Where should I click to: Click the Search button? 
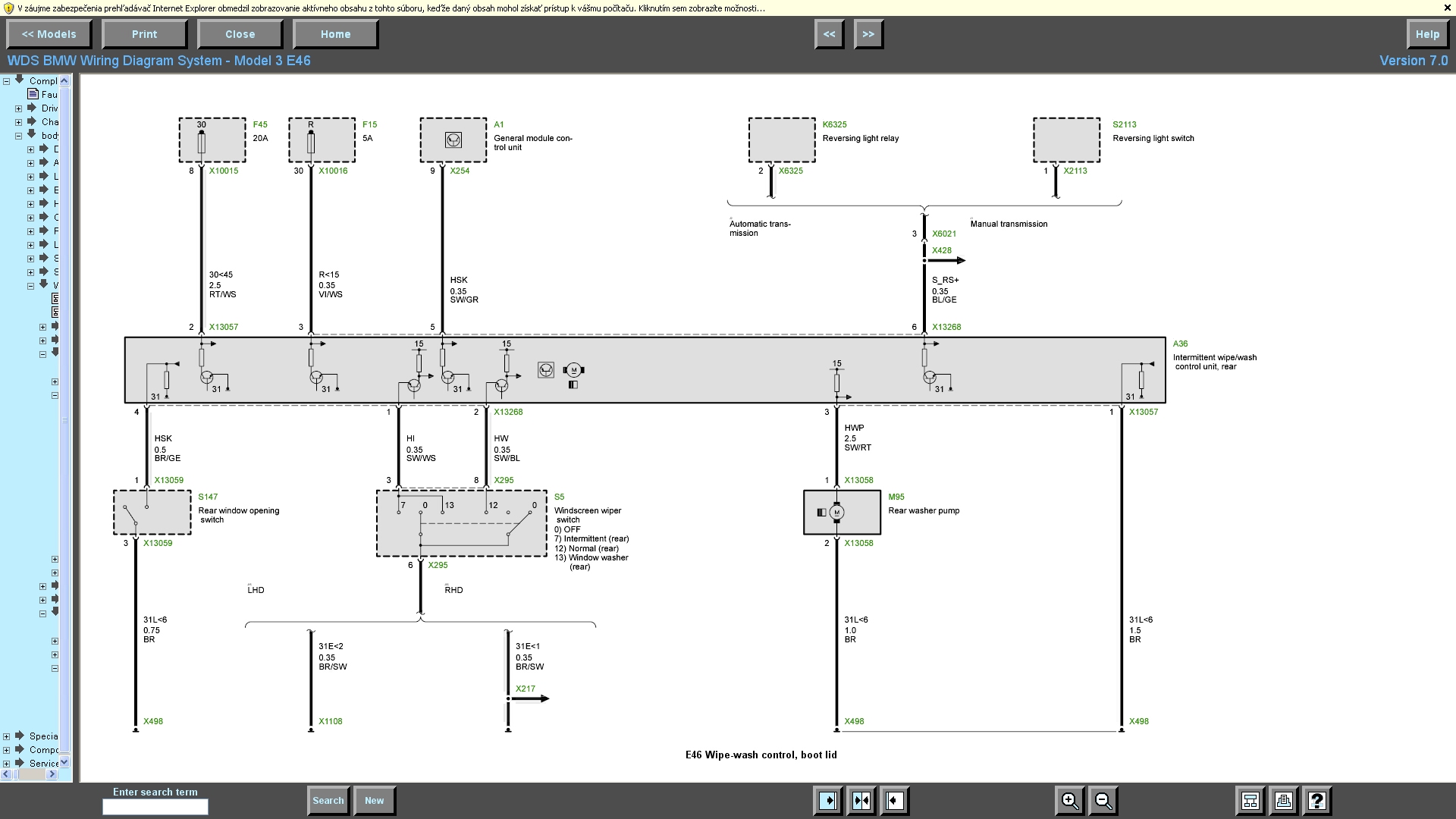point(328,801)
